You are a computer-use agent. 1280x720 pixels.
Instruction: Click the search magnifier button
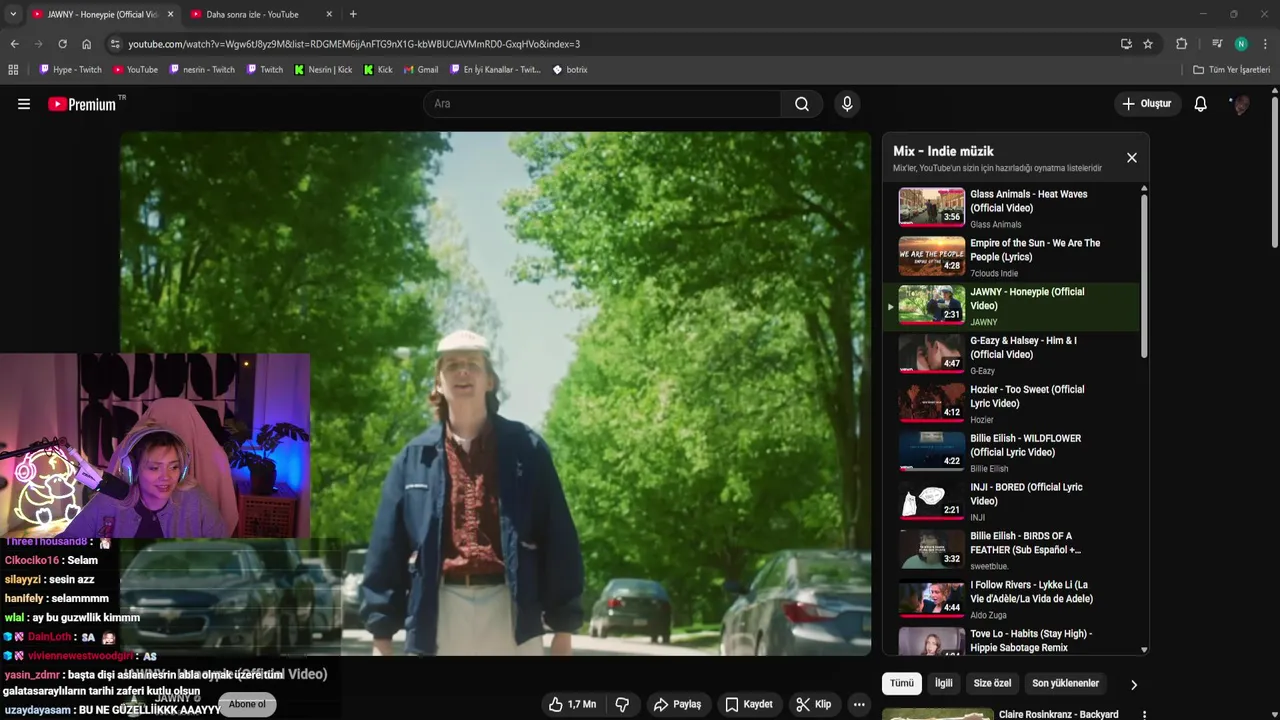[x=802, y=104]
